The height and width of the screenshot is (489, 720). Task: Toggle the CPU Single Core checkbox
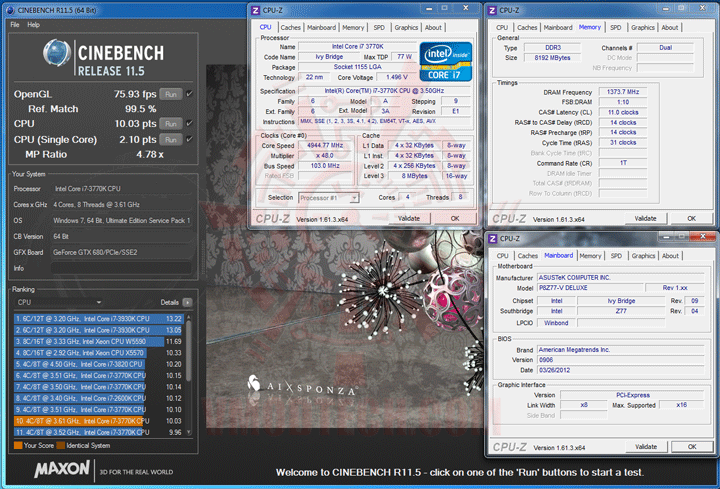click(x=190, y=139)
